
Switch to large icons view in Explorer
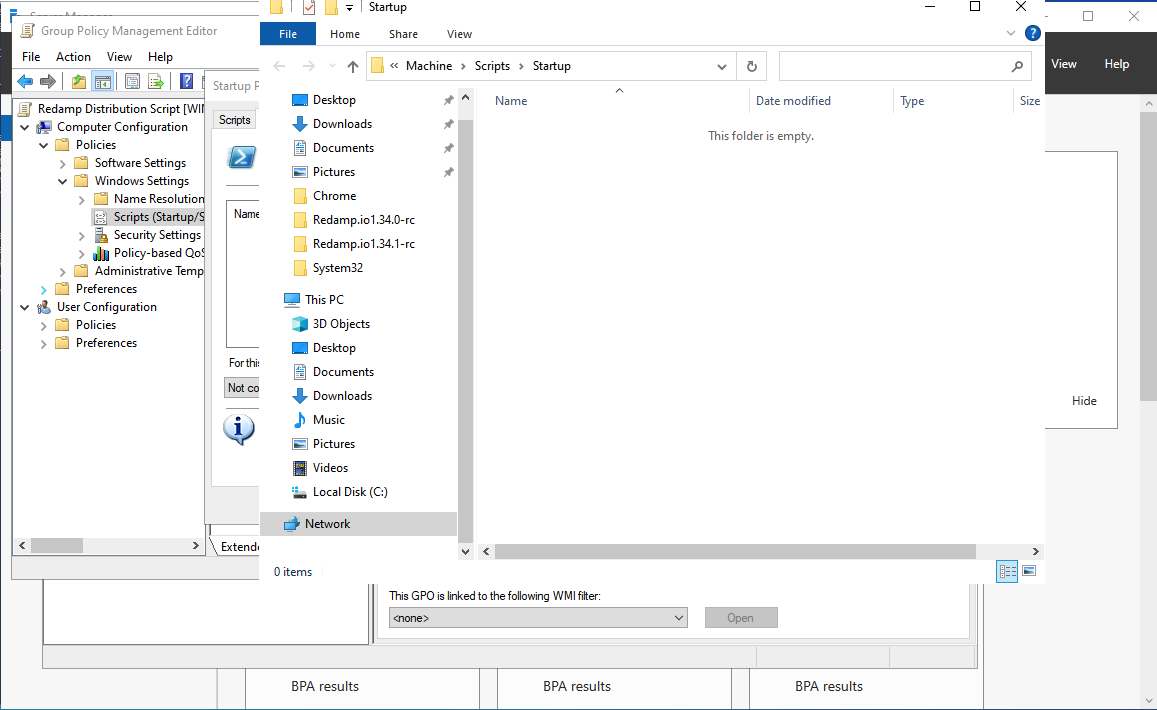1029,571
